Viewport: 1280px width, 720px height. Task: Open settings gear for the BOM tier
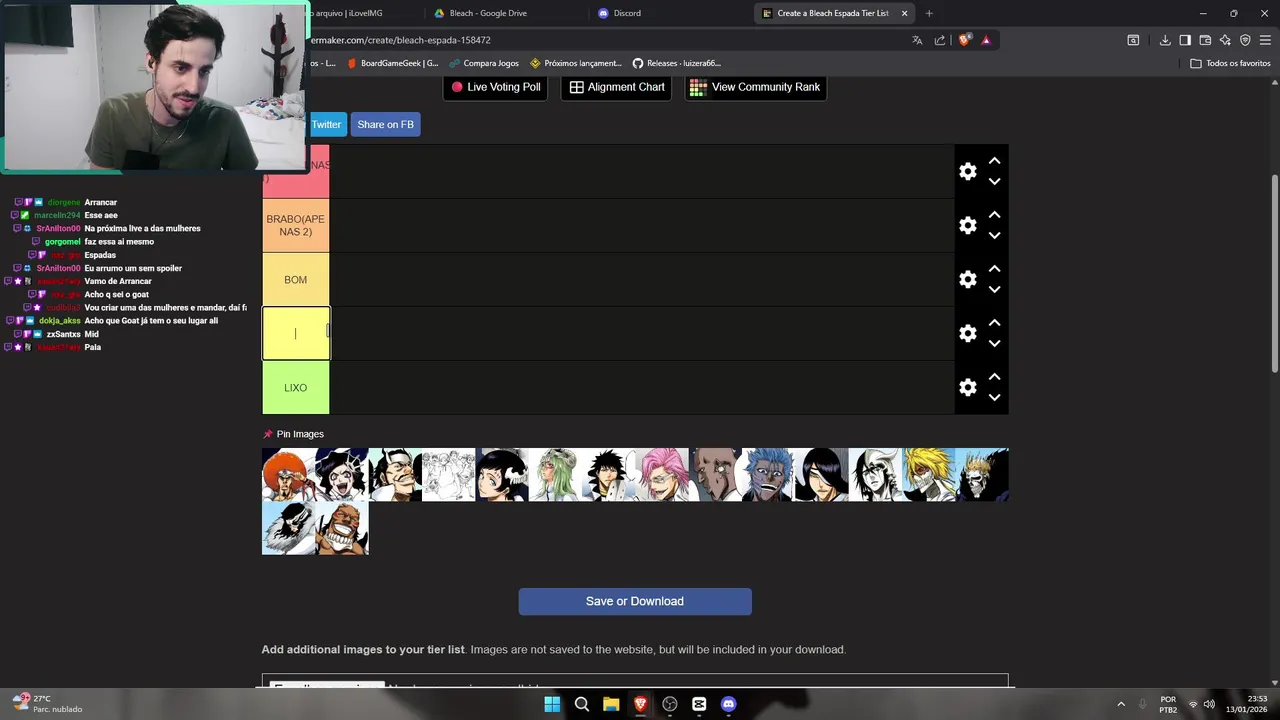(x=967, y=279)
